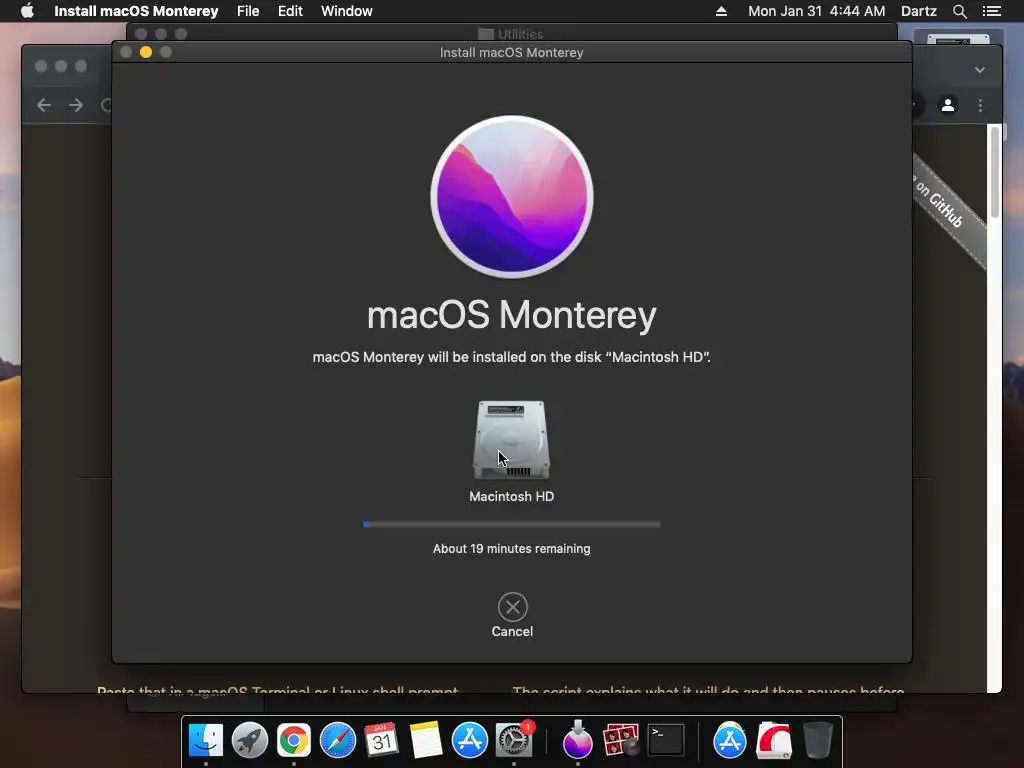Go back in the Chrome window
This screenshot has height=768, width=1024.
[x=44, y=104]
